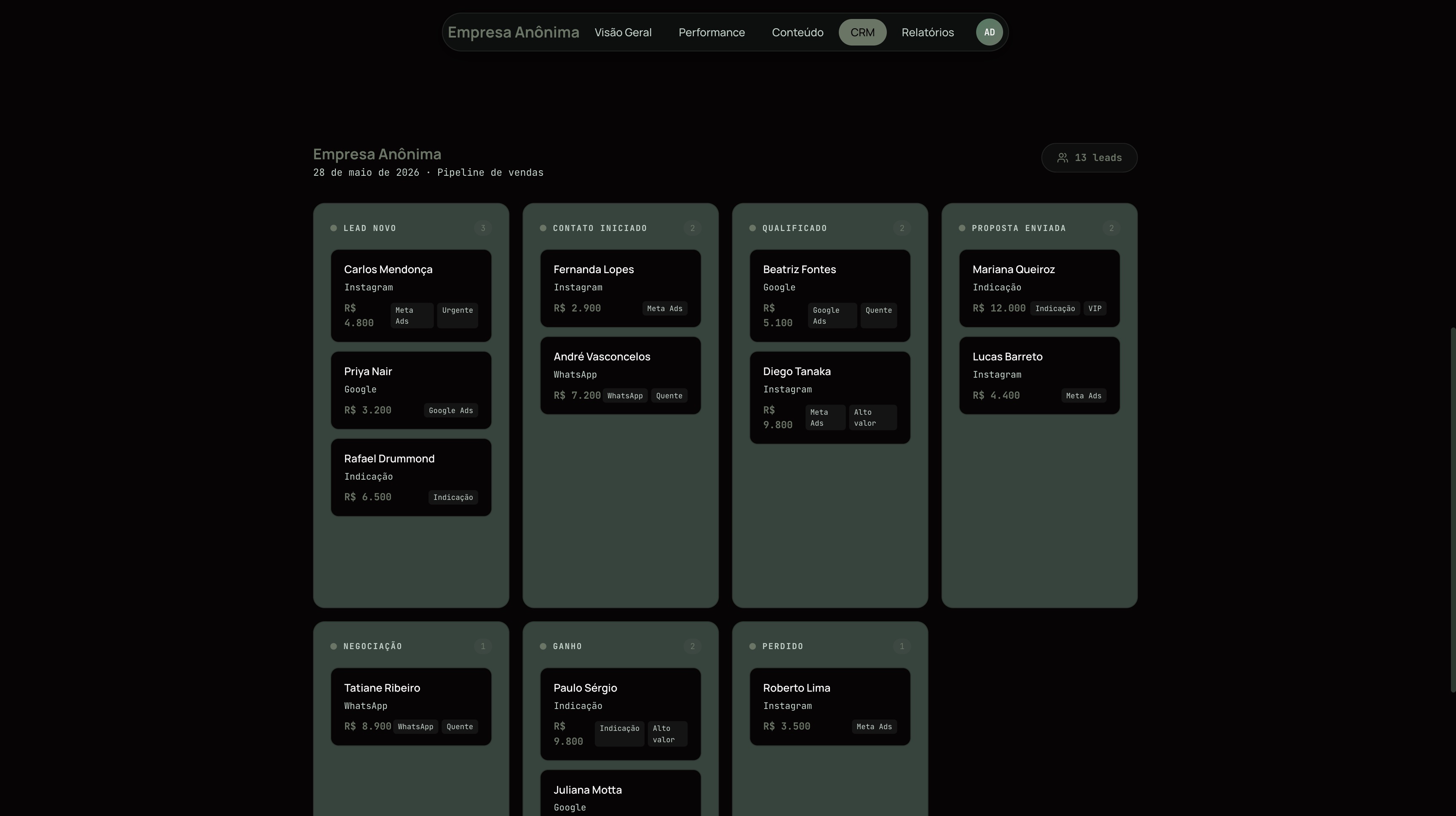Click Meta Ads tag on Lucas Barreto
This screenshot has height=816, width=1456.
[x=1084, y=396]
